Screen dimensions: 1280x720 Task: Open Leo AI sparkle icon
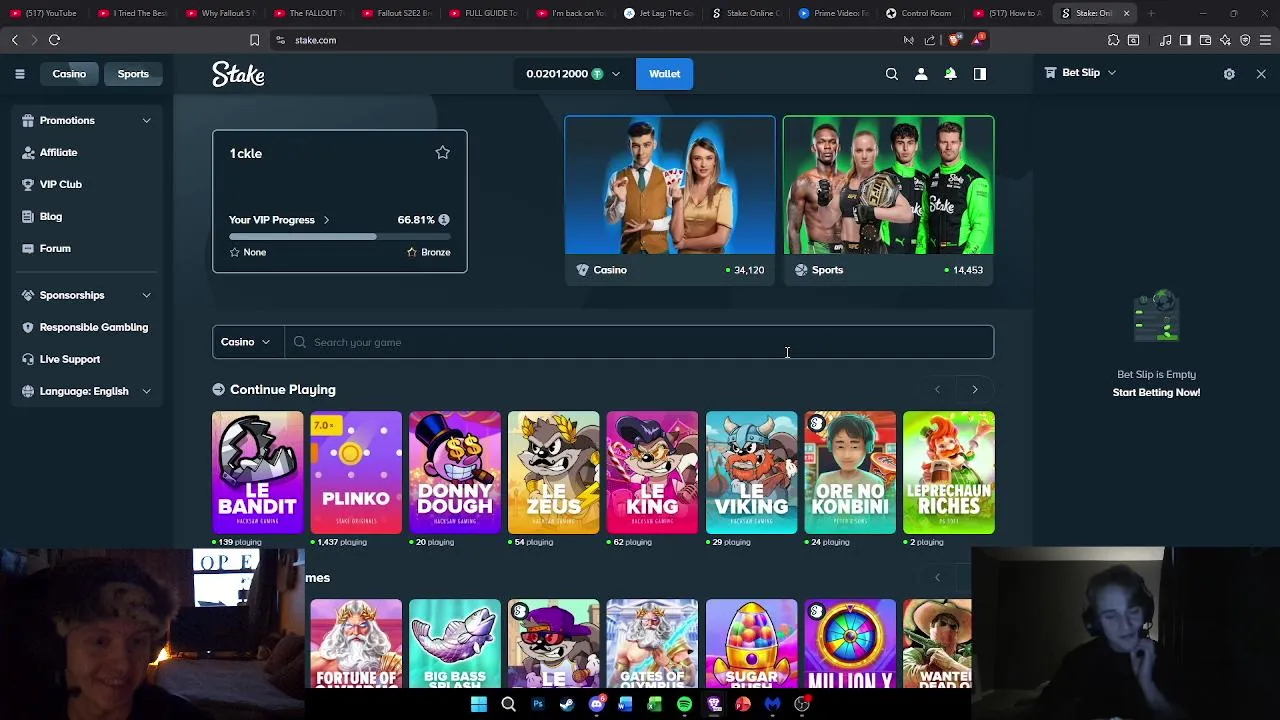point(1225,40)
